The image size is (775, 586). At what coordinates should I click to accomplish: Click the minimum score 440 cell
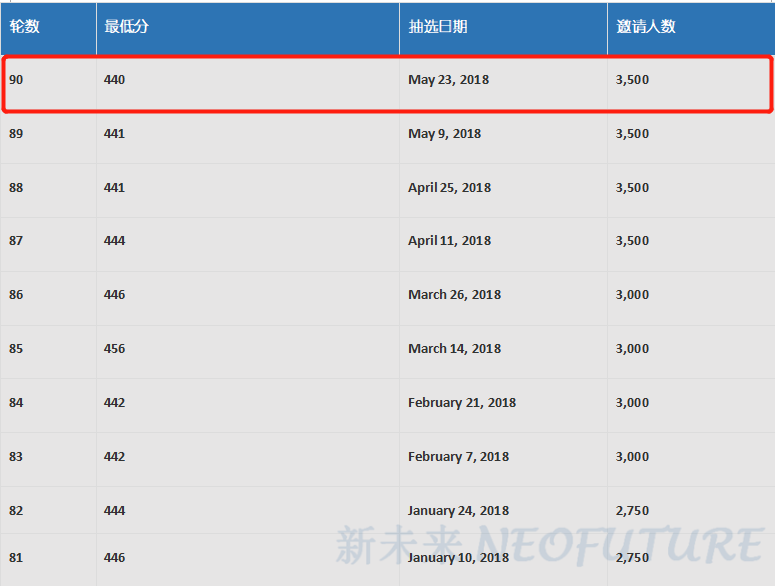pos(114,80)
